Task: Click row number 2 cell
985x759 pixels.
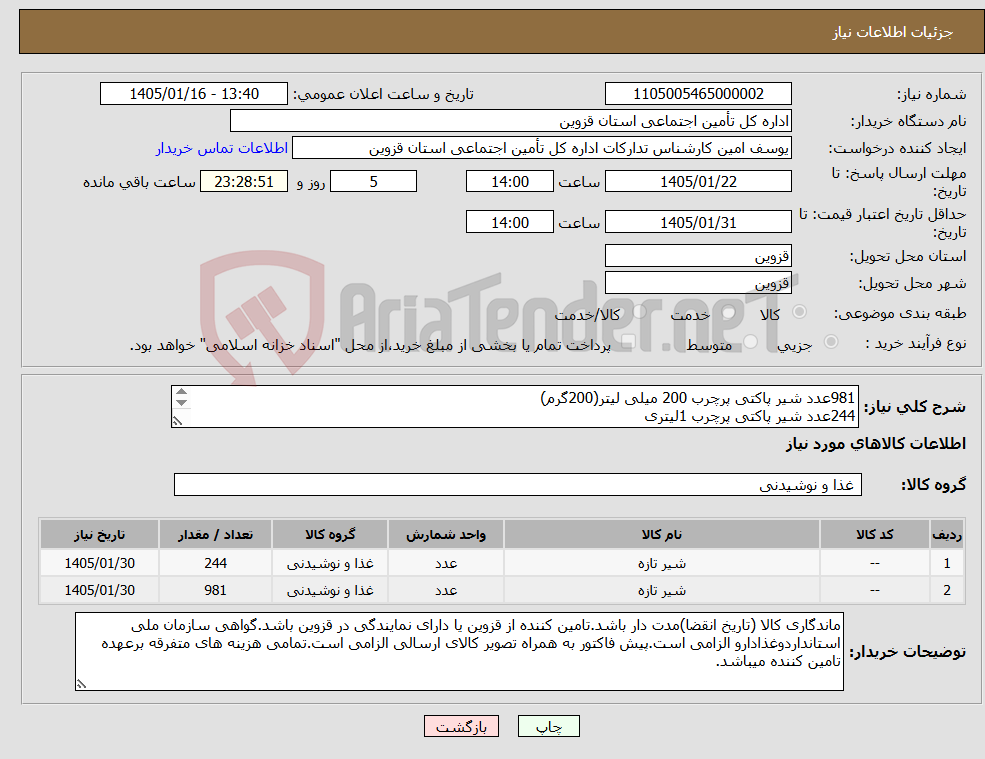Action: coord(947,591)
